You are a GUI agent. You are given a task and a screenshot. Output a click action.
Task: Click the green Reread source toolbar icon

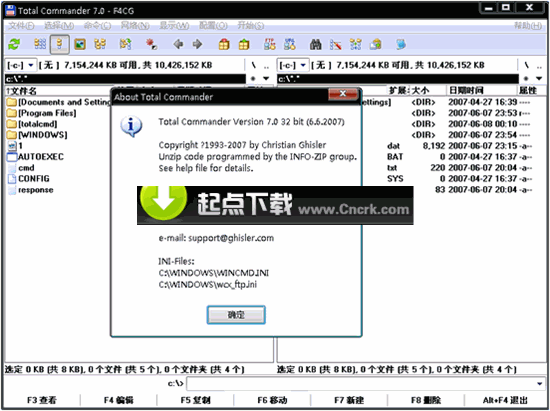click(14, 44)
